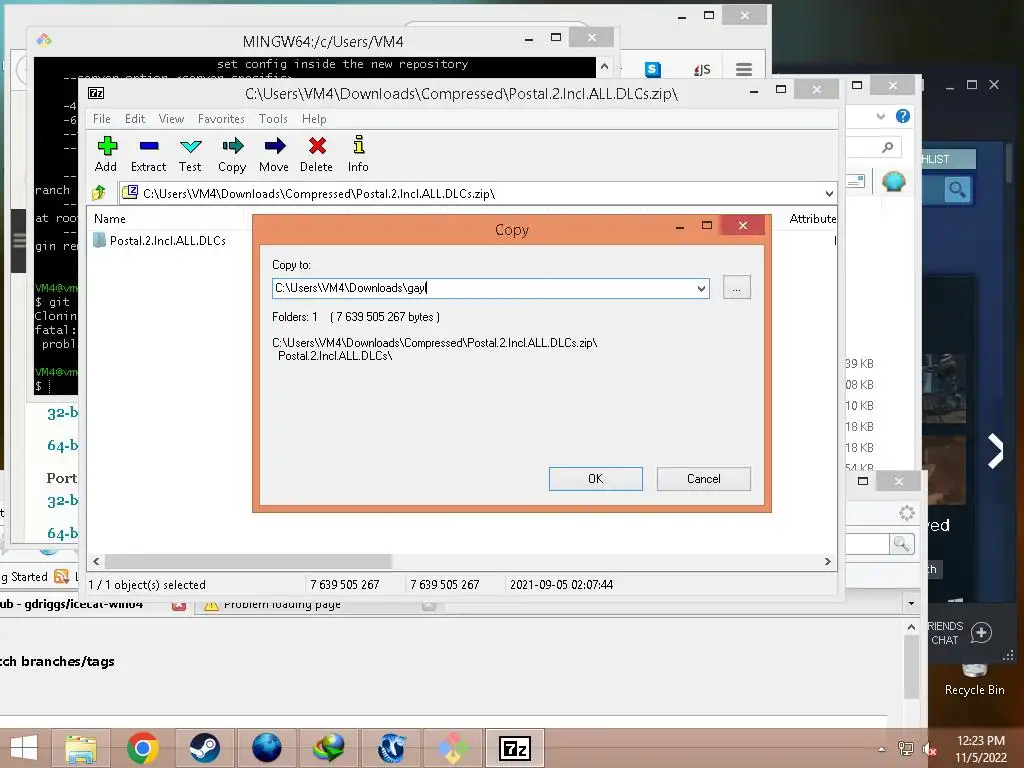The width and height of the screenshot is (1024, 768).
Task: Click the Delete toolbar icon
Action: click(x=317, y=154)
